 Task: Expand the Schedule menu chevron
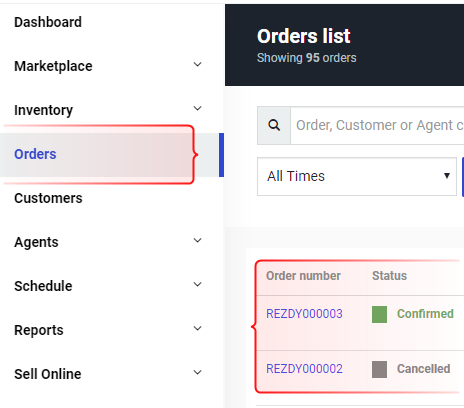pyautogui.click(x=198, y=284)
